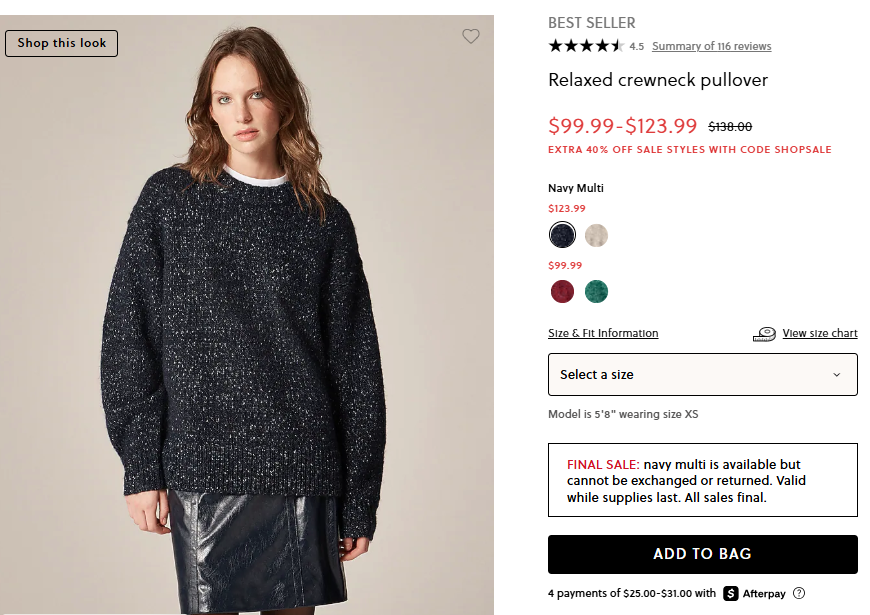This screenshot has height=615, width=870.
Task: Select the green color swatch
Action: [x=597, y=291]
